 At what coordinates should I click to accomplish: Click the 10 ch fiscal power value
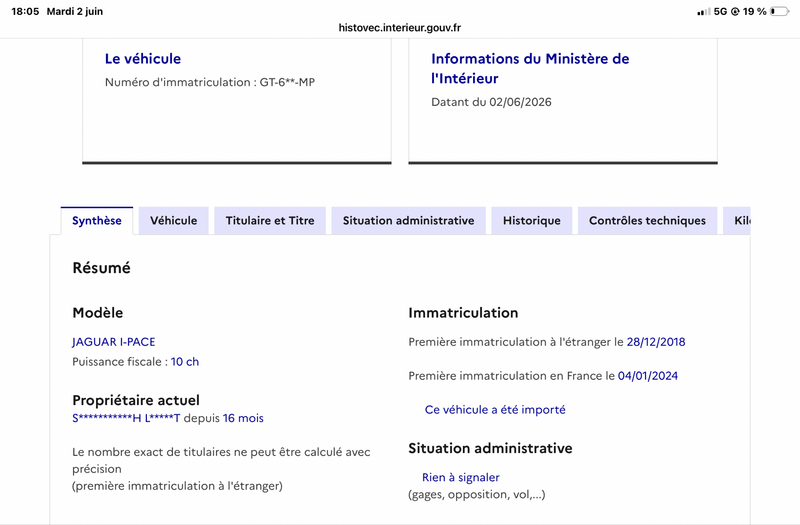click(x=185, y=362)
